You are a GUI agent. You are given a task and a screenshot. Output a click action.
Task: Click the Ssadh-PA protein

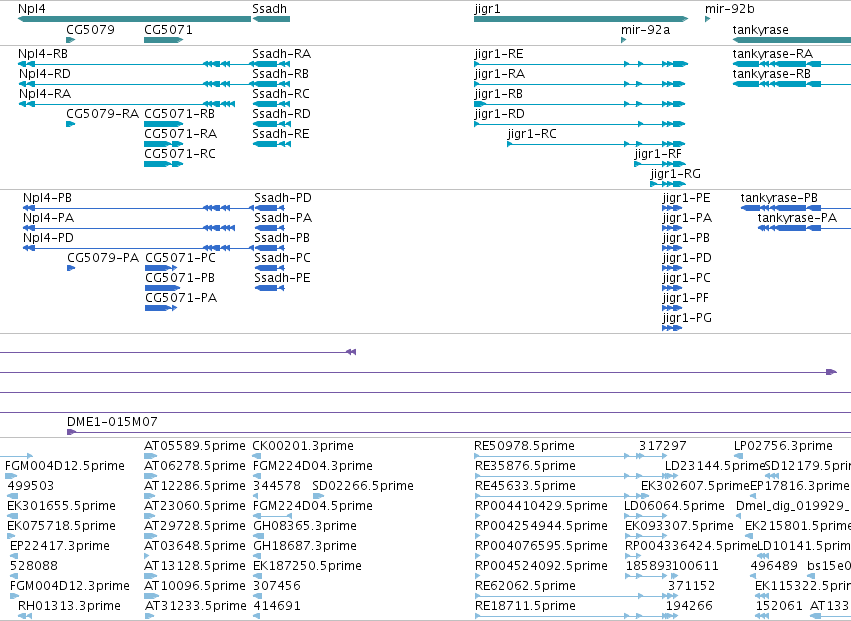tap(270, 228)
